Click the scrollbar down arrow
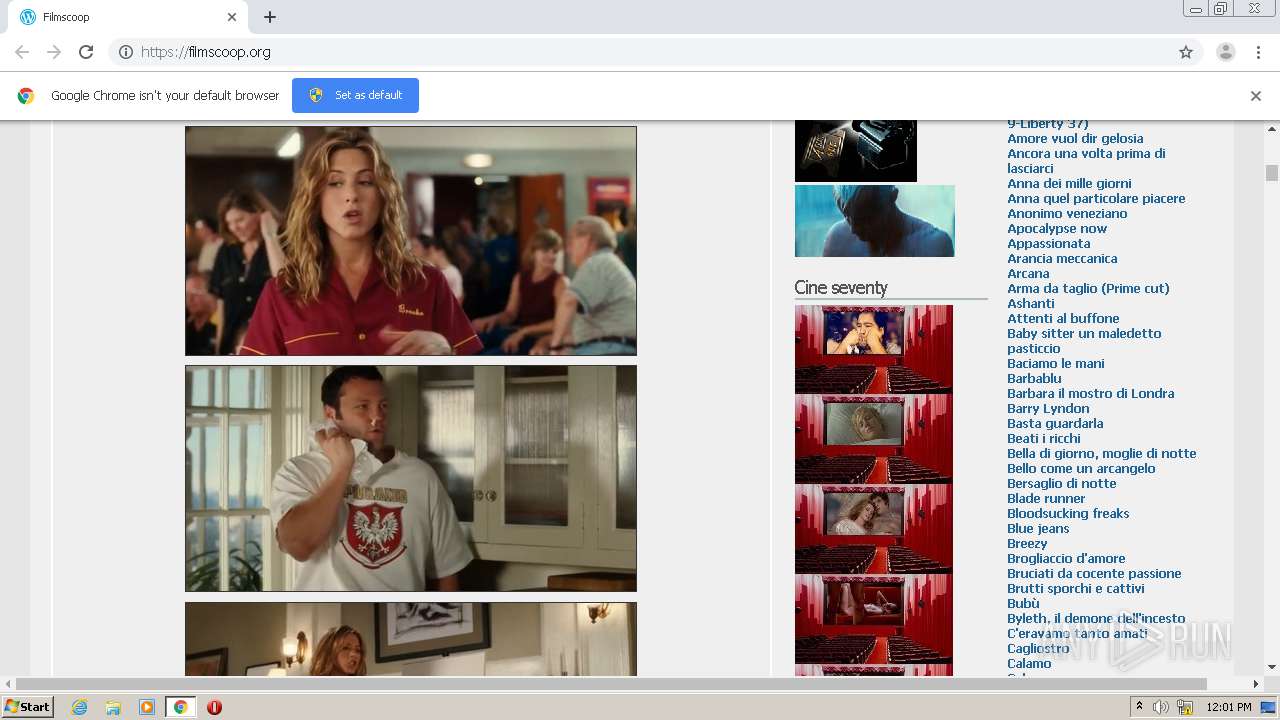1280x720 pixels. coord(1272,667)
